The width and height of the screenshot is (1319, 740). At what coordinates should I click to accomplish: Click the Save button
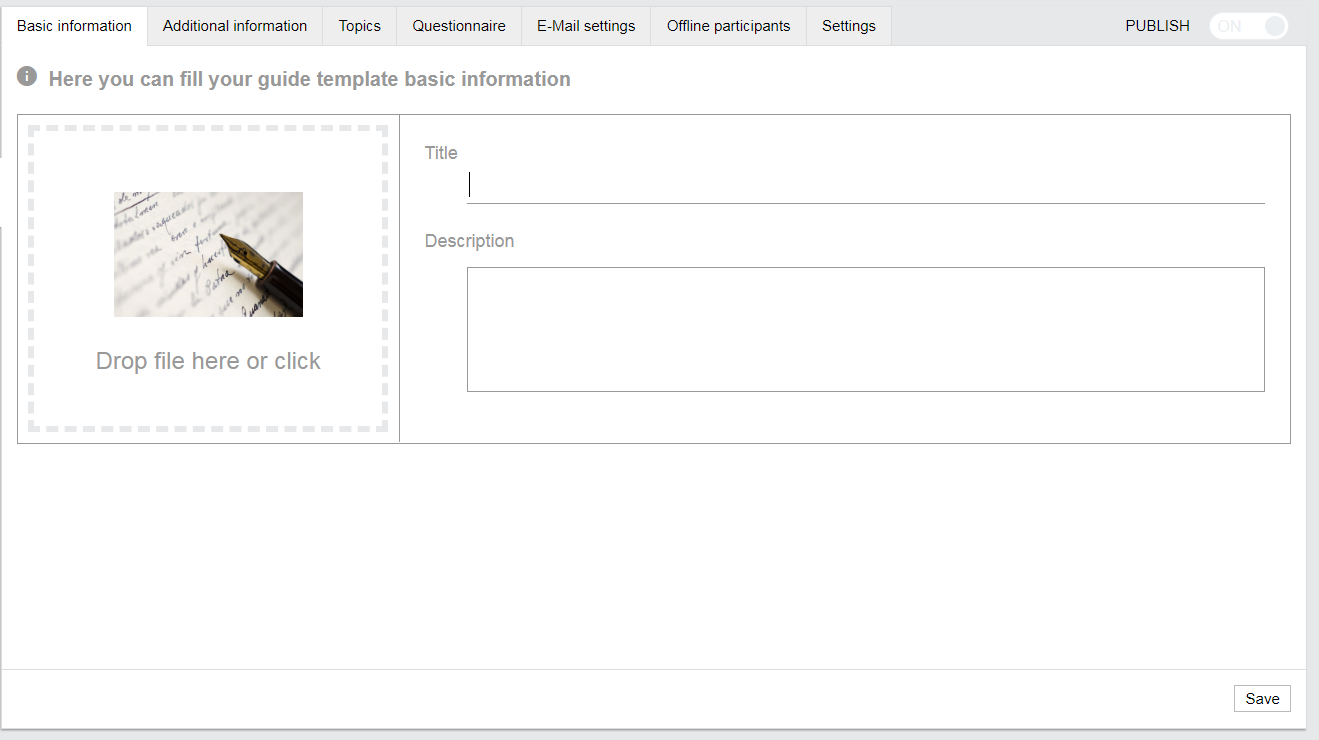[x=1262, y=699]
